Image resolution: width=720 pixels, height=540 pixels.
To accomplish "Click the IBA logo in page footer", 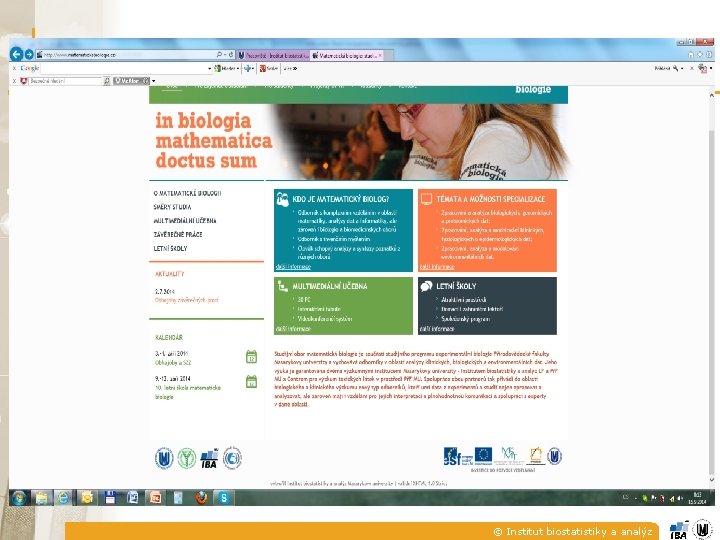I will [209, 458].
